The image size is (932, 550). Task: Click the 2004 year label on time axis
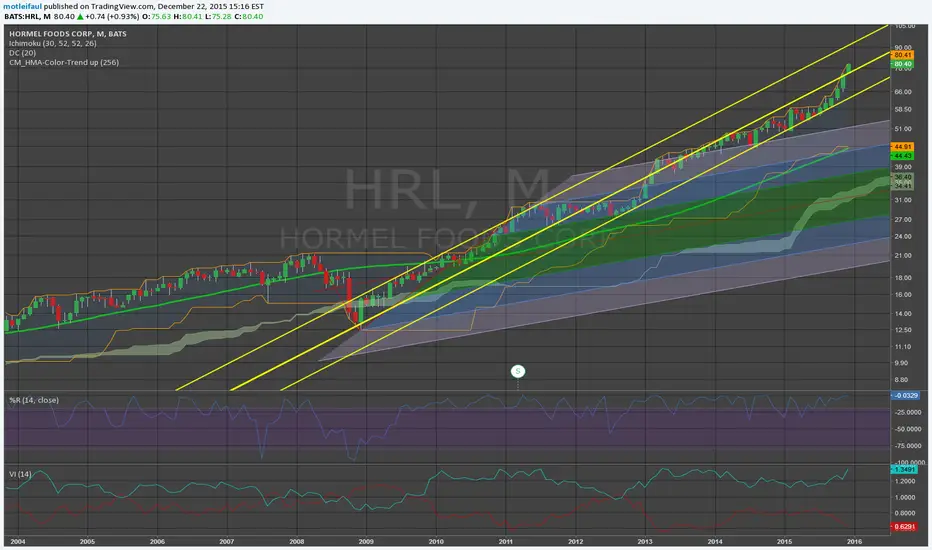pyautogui.click(x=18, y=542)
